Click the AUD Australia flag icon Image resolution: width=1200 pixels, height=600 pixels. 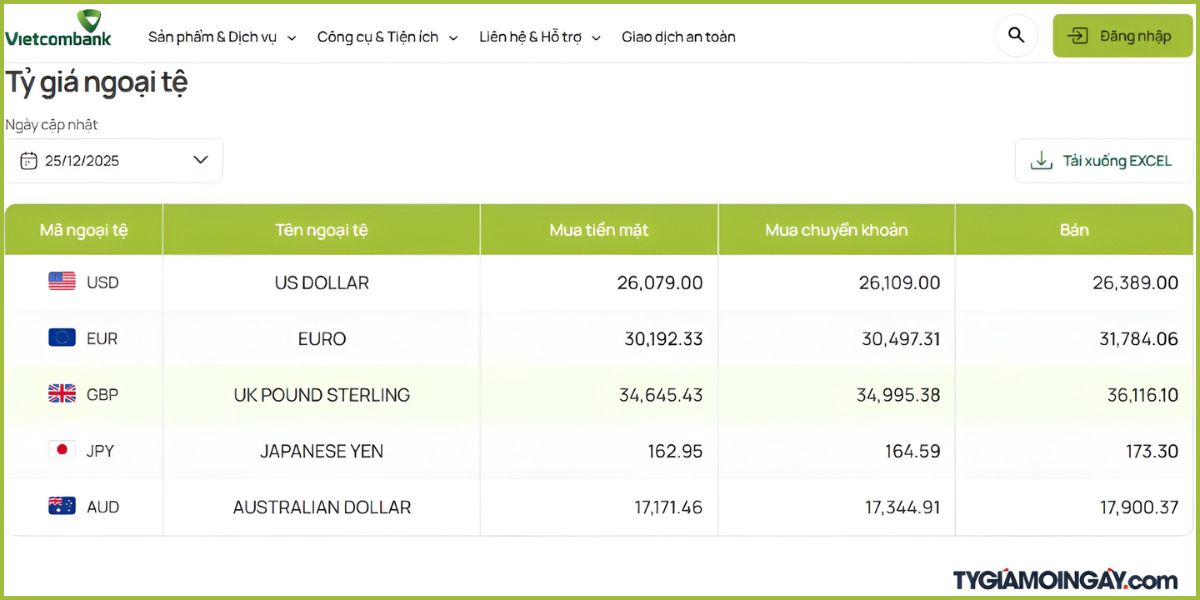pos(62,506)
